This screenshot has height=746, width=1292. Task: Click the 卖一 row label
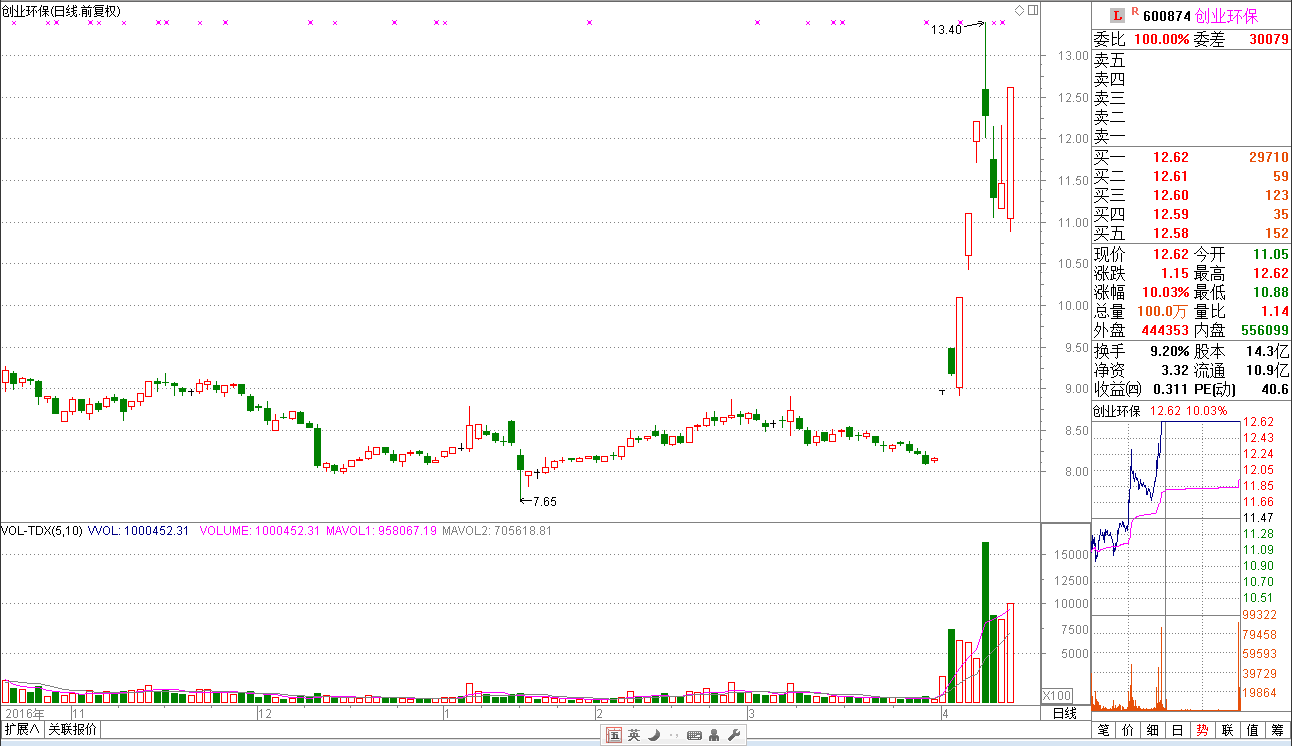click(1110, 136)
